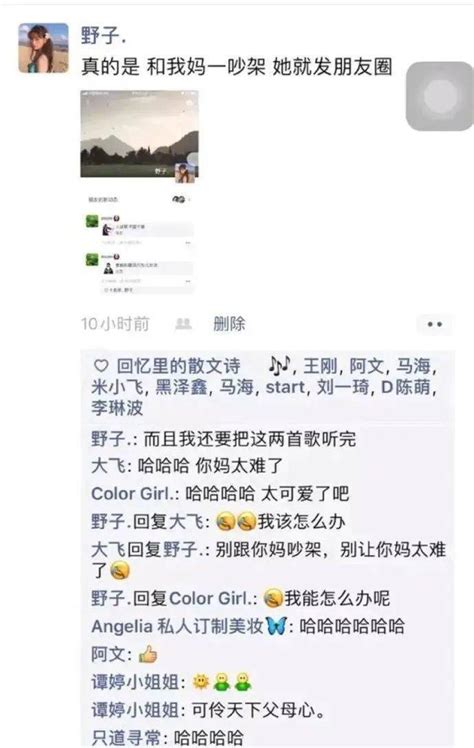The image size is (474, 748).
Task: Open start's profile in the likes list
Action: [285, 386]
